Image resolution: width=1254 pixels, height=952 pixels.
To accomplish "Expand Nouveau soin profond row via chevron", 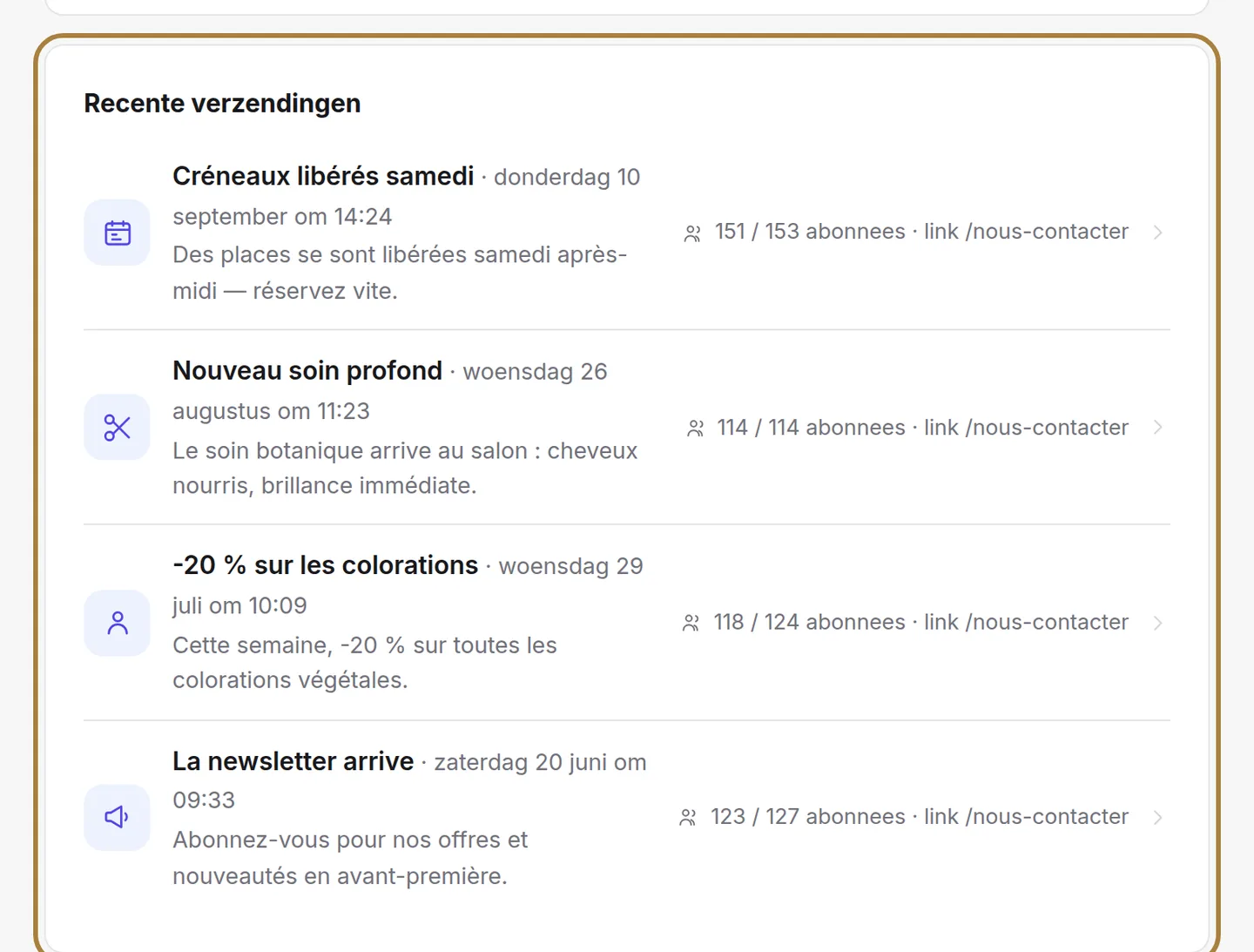I will click(x=1157, y=428).
